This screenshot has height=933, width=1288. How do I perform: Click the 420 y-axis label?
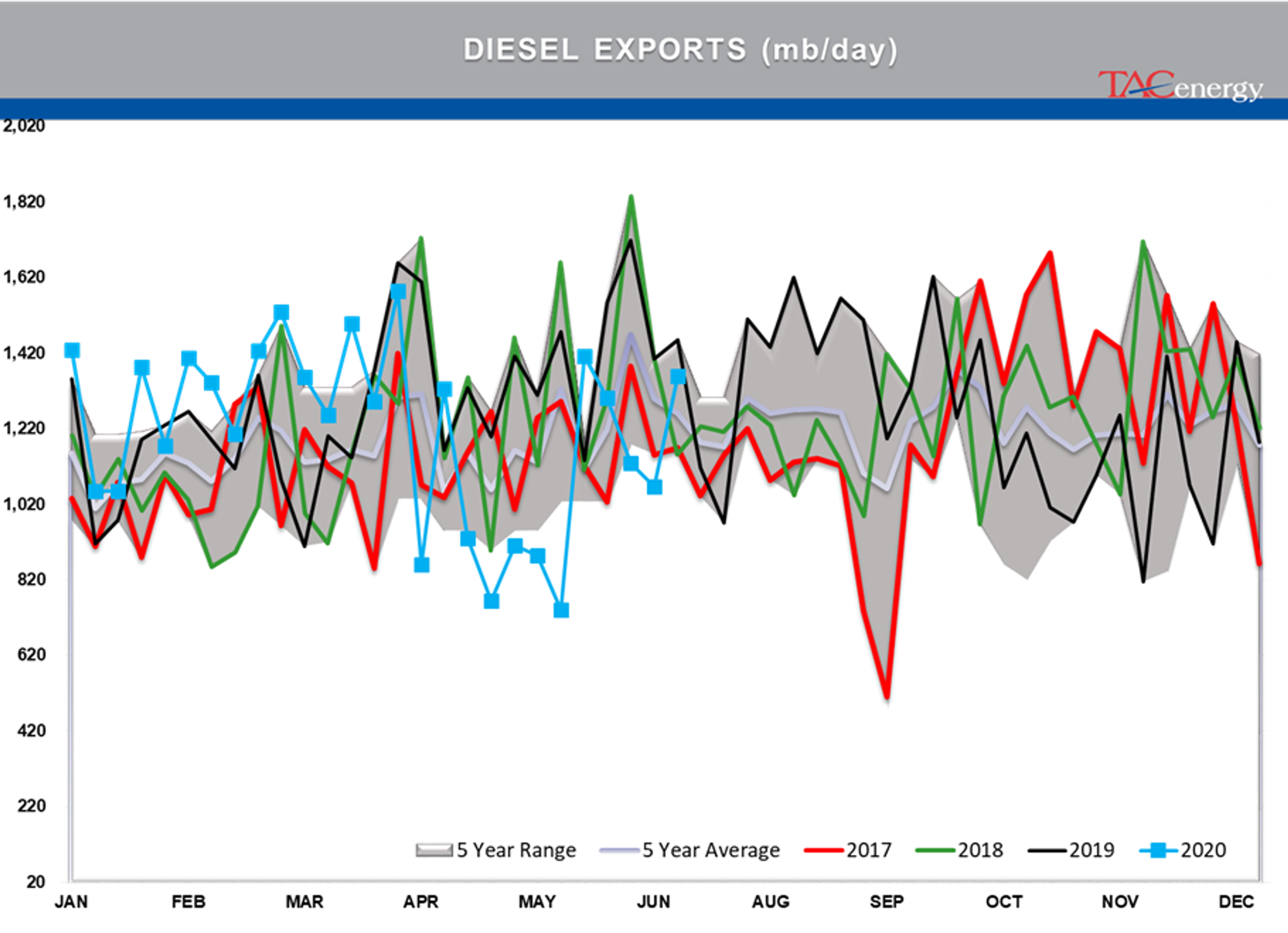coord(31,730)
